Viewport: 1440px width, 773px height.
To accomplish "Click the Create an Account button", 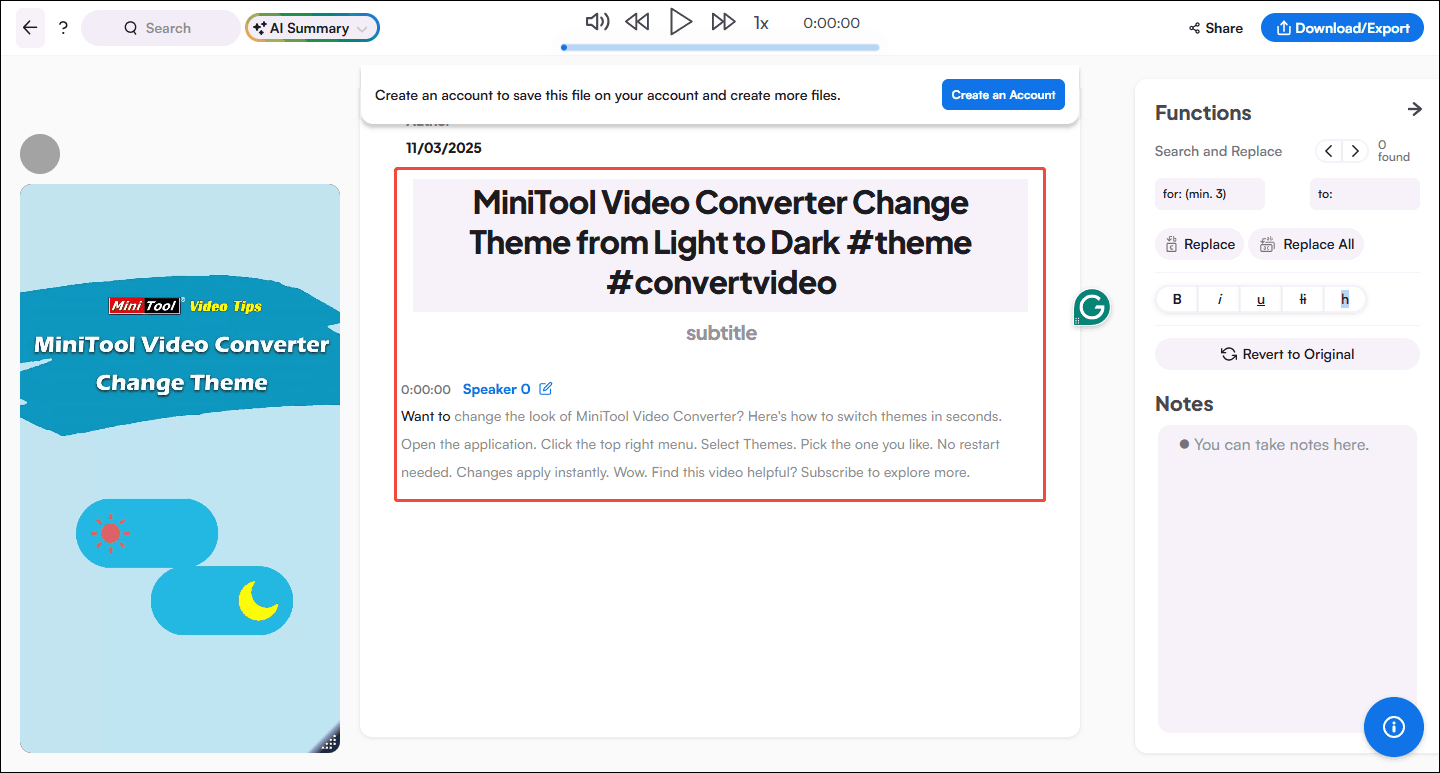I will tap(1003, 94).
